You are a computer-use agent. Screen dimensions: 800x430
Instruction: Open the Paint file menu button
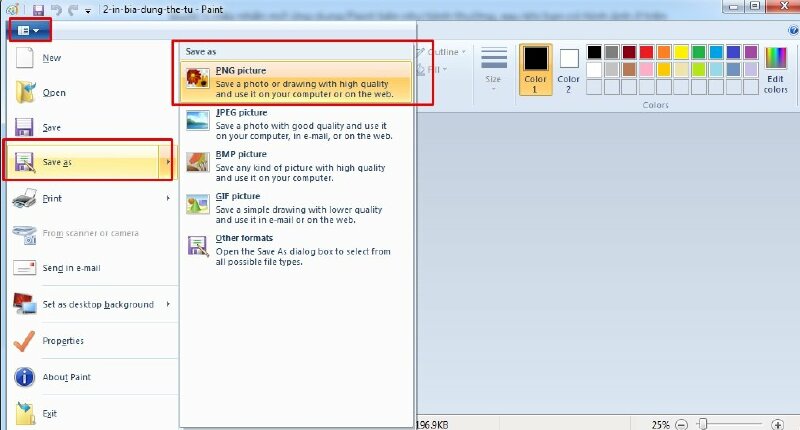(x=29, y=30)
